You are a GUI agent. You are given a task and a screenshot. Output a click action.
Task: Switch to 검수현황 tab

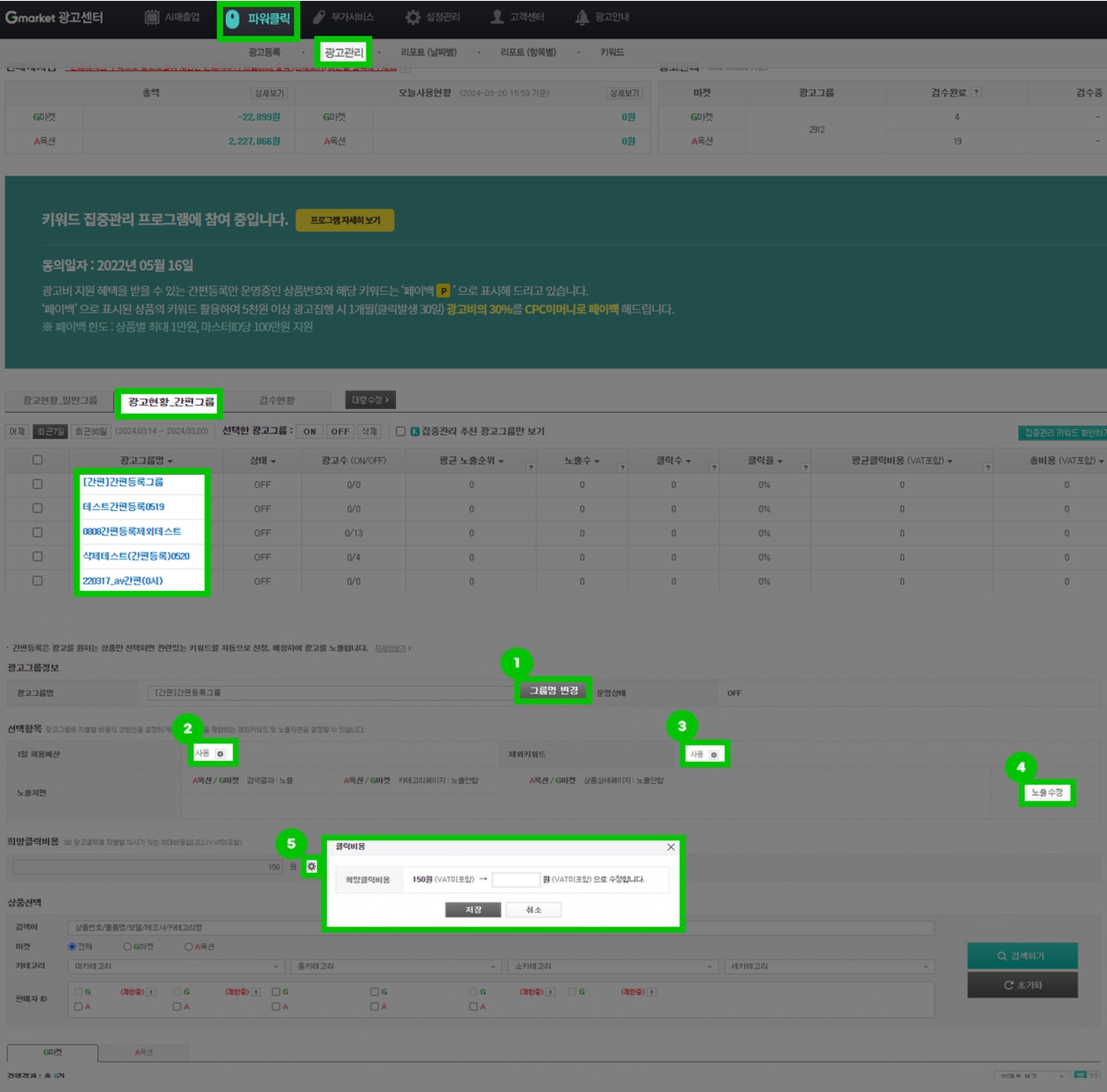(x=277, y=400)
